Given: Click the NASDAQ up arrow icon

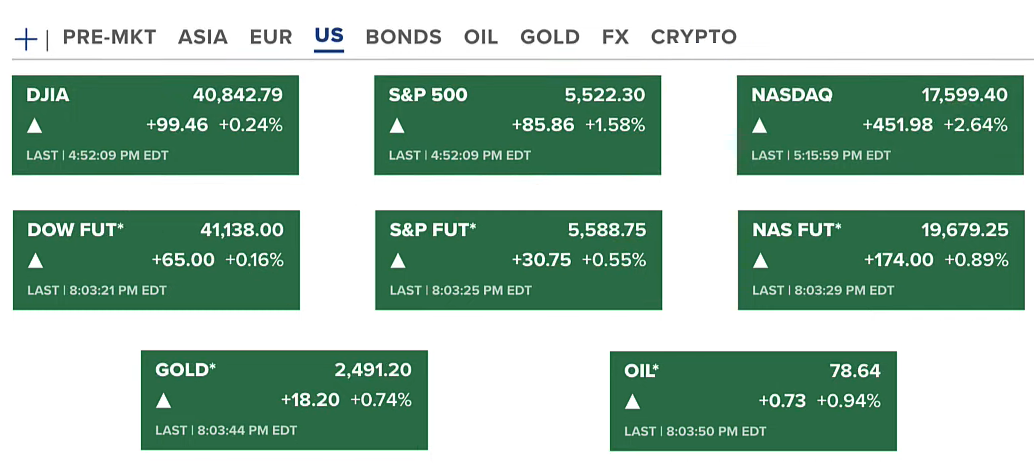Looking at the screenshot, I should (759, 126).
